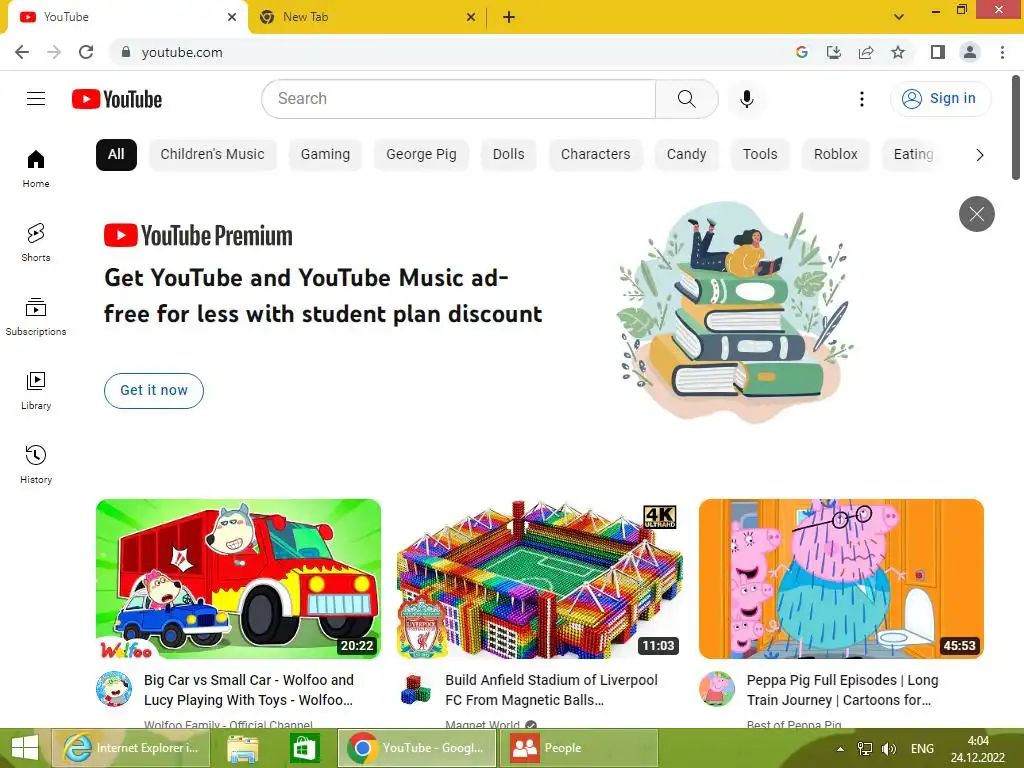
Task: Expand the tab search dropdown arrow
Action: (899, 17)
